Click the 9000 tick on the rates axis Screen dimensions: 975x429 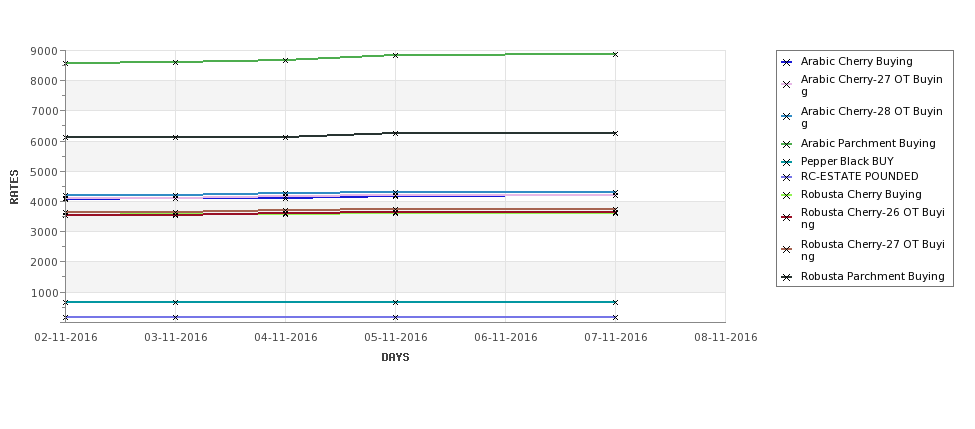click(45, 51)
